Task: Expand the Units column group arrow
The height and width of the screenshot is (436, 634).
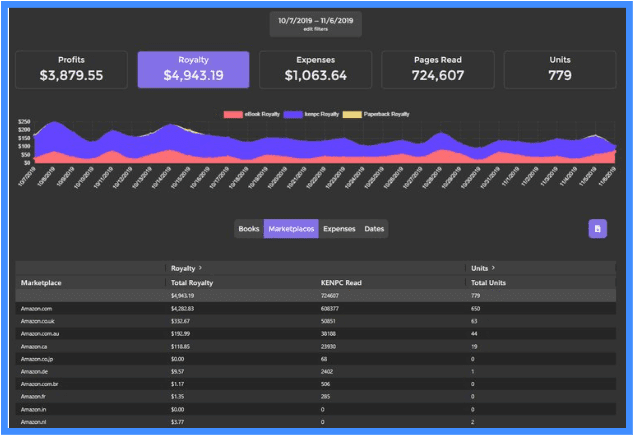Action: point(494,268)
